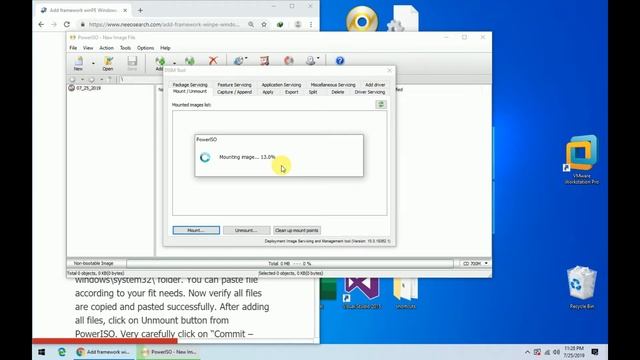
Task: Select the Mount / Unmount tab
Action: (x=190, y=91)
